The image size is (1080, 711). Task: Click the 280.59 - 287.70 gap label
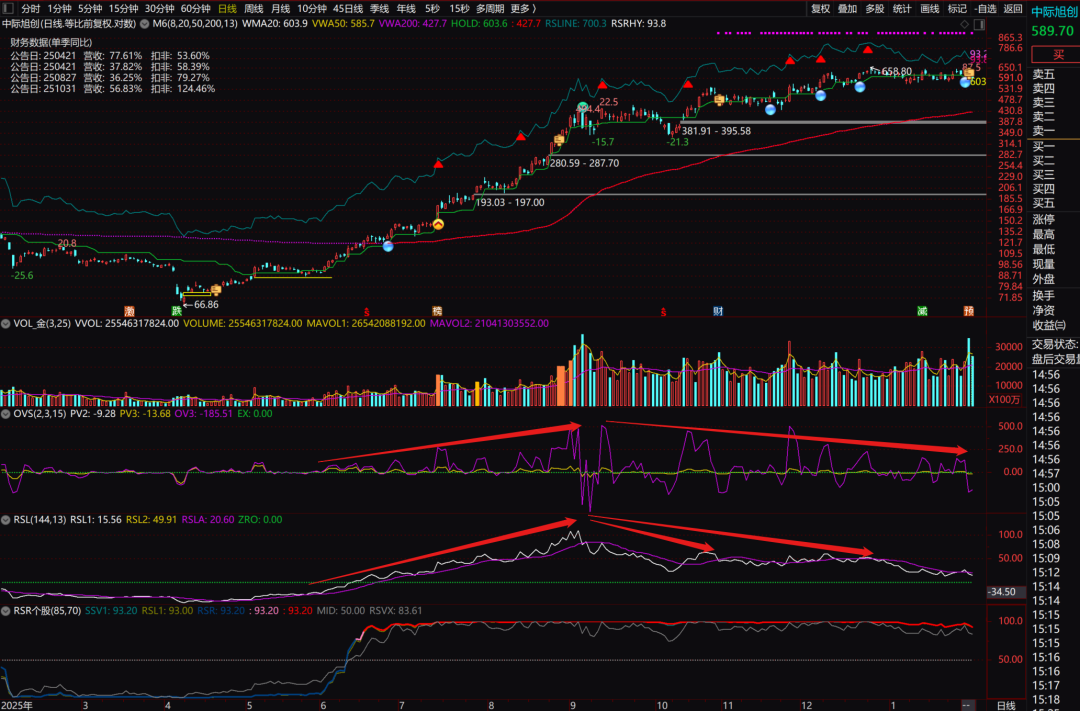[584, 163]
